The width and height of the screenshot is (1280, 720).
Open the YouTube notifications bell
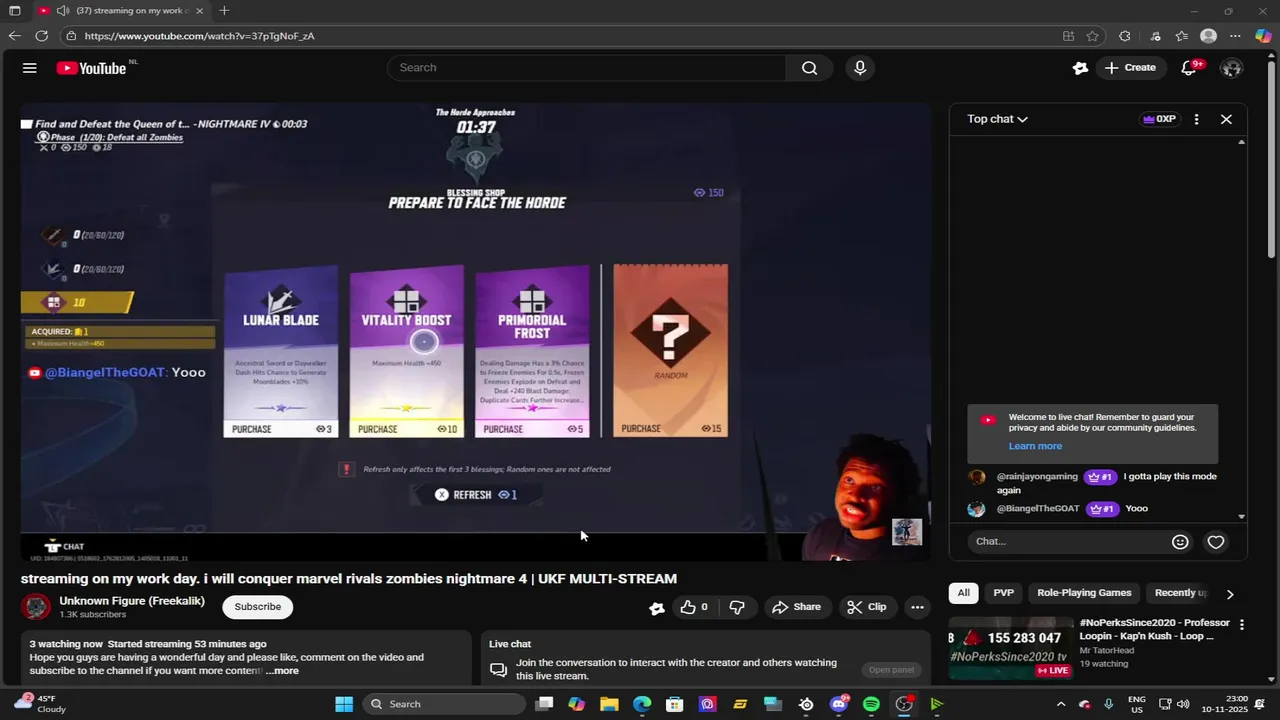[1189, 68]
